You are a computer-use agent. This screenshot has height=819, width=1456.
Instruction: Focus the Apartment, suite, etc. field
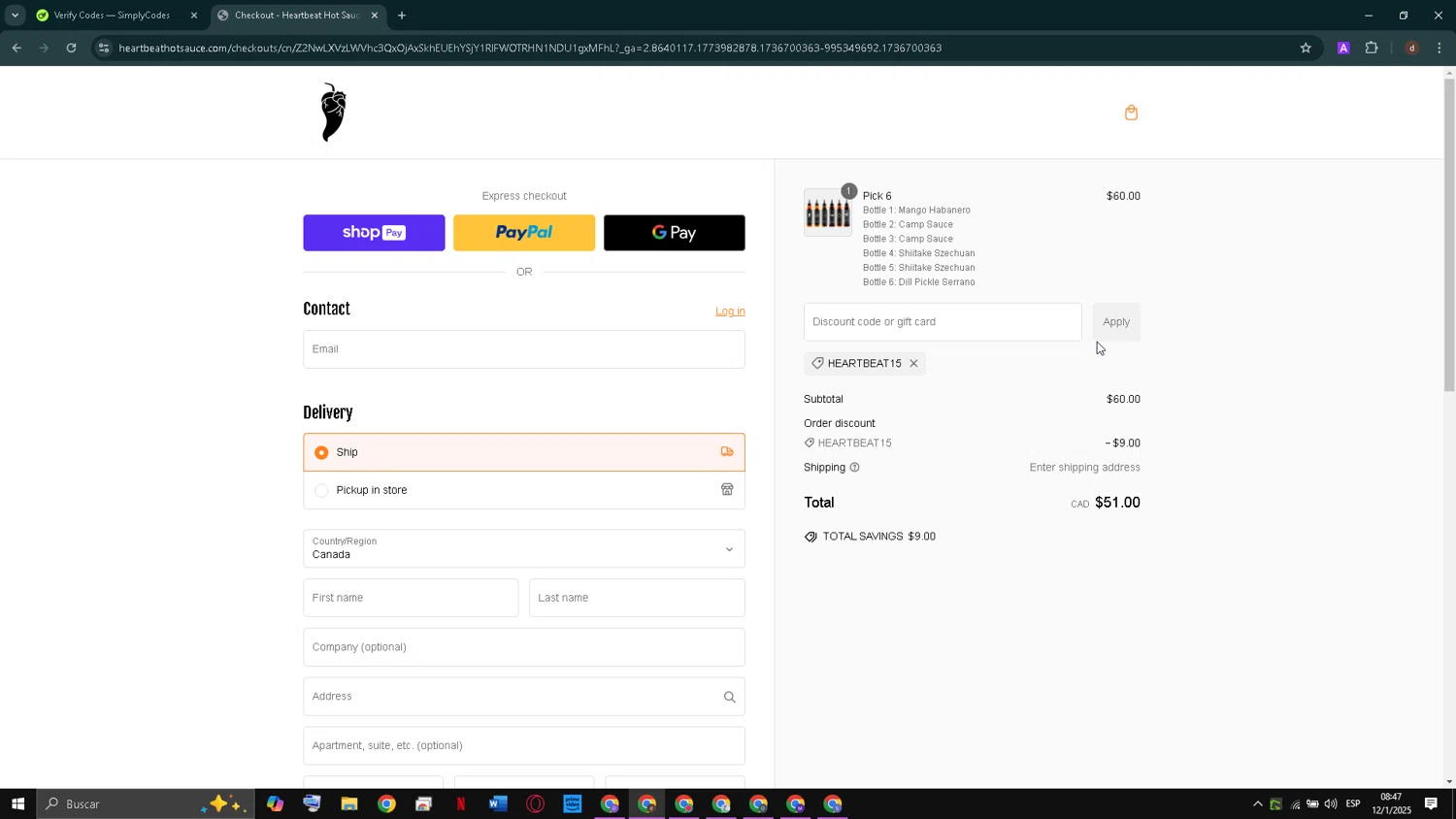[x=524, y=746]
